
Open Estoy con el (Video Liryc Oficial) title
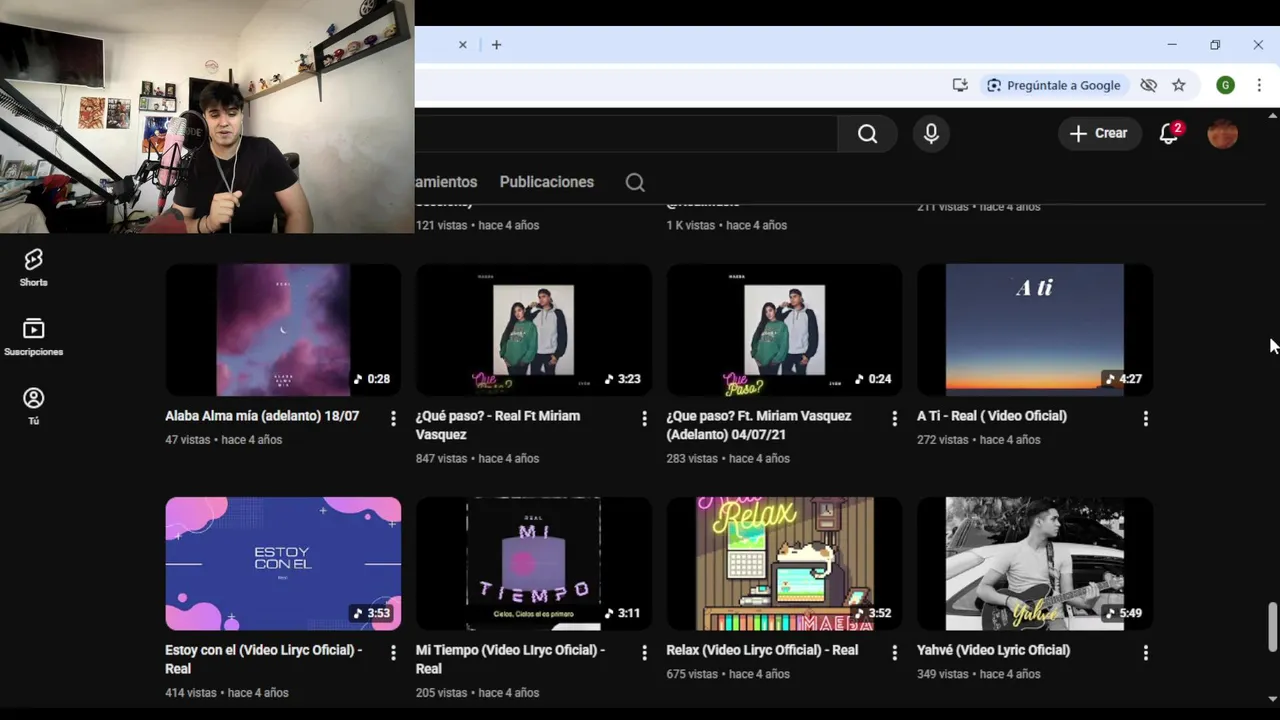pyautogui.click(x=264, y=659)
